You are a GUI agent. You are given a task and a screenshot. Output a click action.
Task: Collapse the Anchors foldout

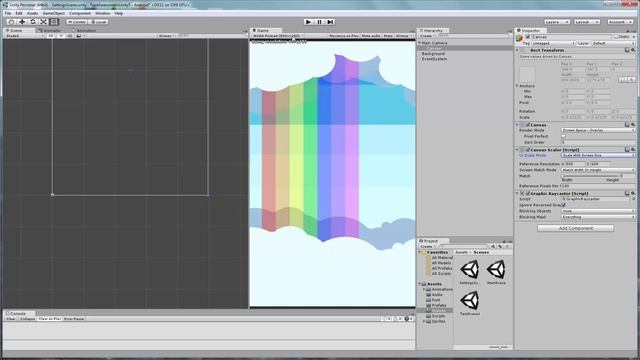pyautogui.click(x=517, y=86)
